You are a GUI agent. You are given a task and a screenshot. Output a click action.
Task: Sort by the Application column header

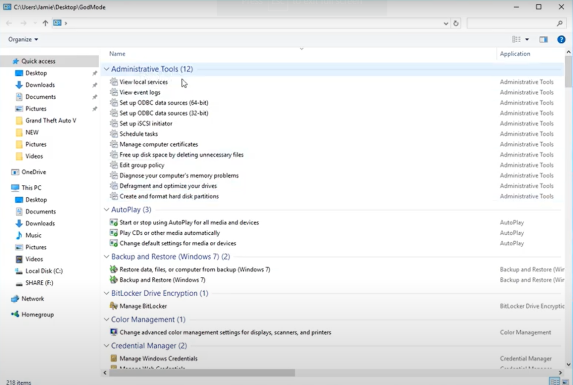[x=515, y=54]
